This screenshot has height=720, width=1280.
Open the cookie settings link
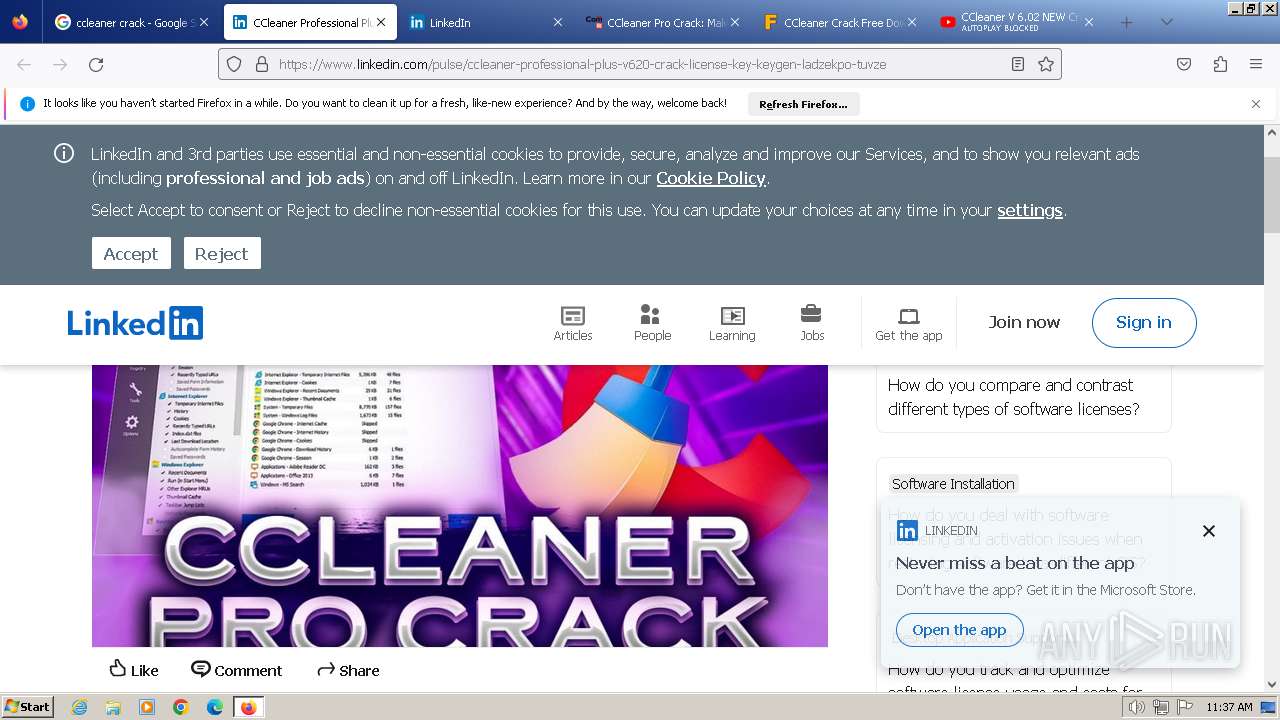[1030, 210]
